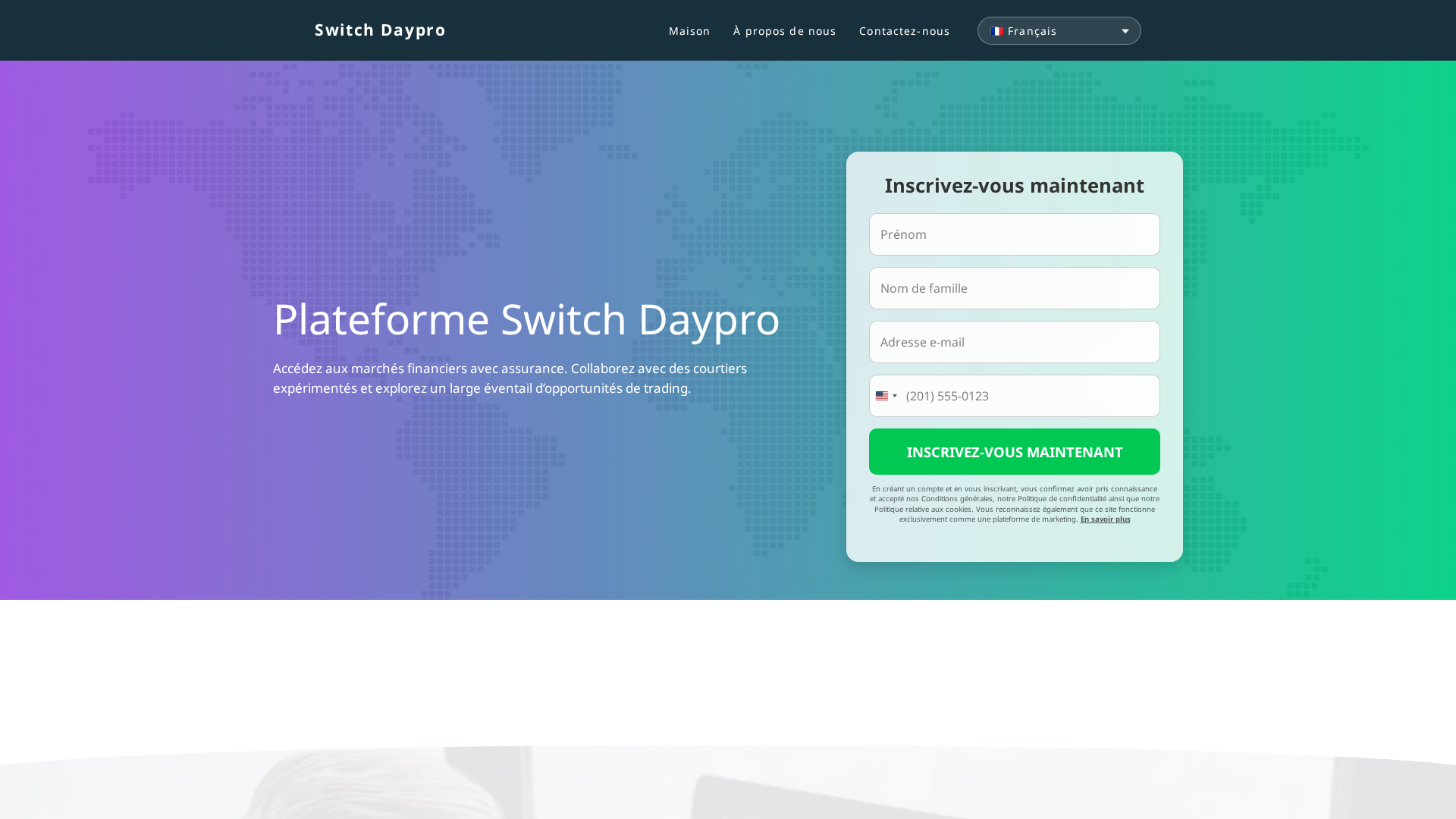This screenshot has width=1456, height=819.
Task: Open the phone country code flag dropdown
Action: pyautogui.click(x=886, y=396)
